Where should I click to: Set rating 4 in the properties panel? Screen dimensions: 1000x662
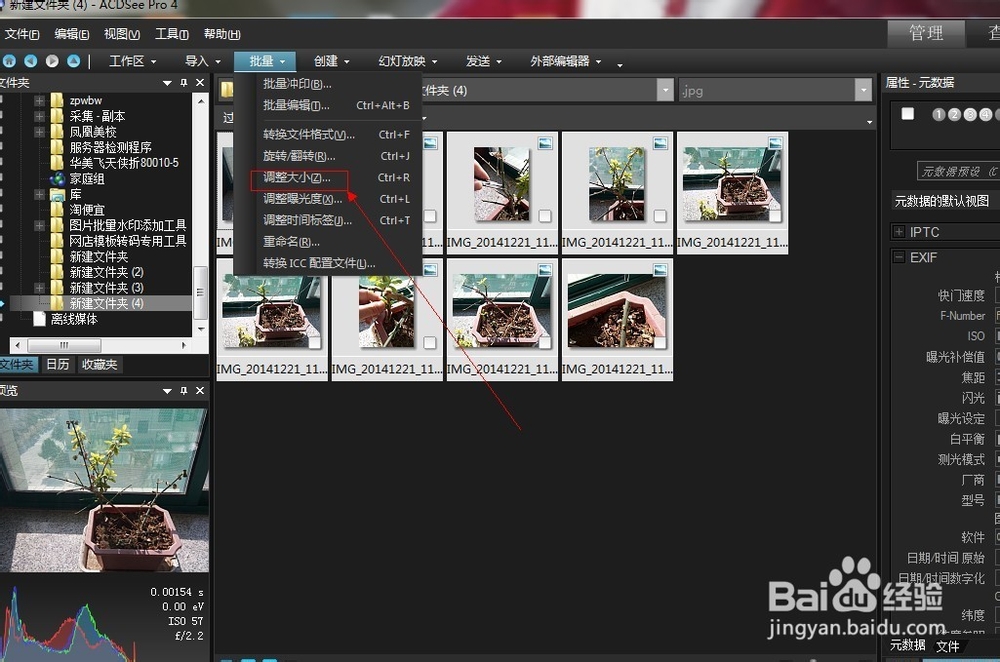point(985,114)
